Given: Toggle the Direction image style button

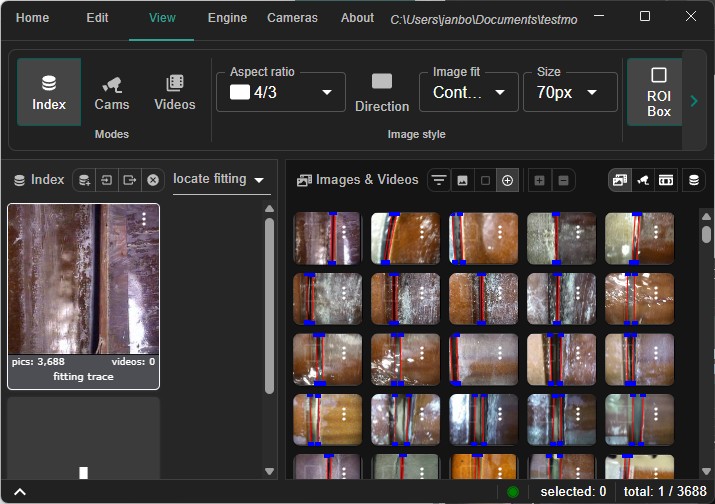Looking at the screenshot, I should 382,92.
